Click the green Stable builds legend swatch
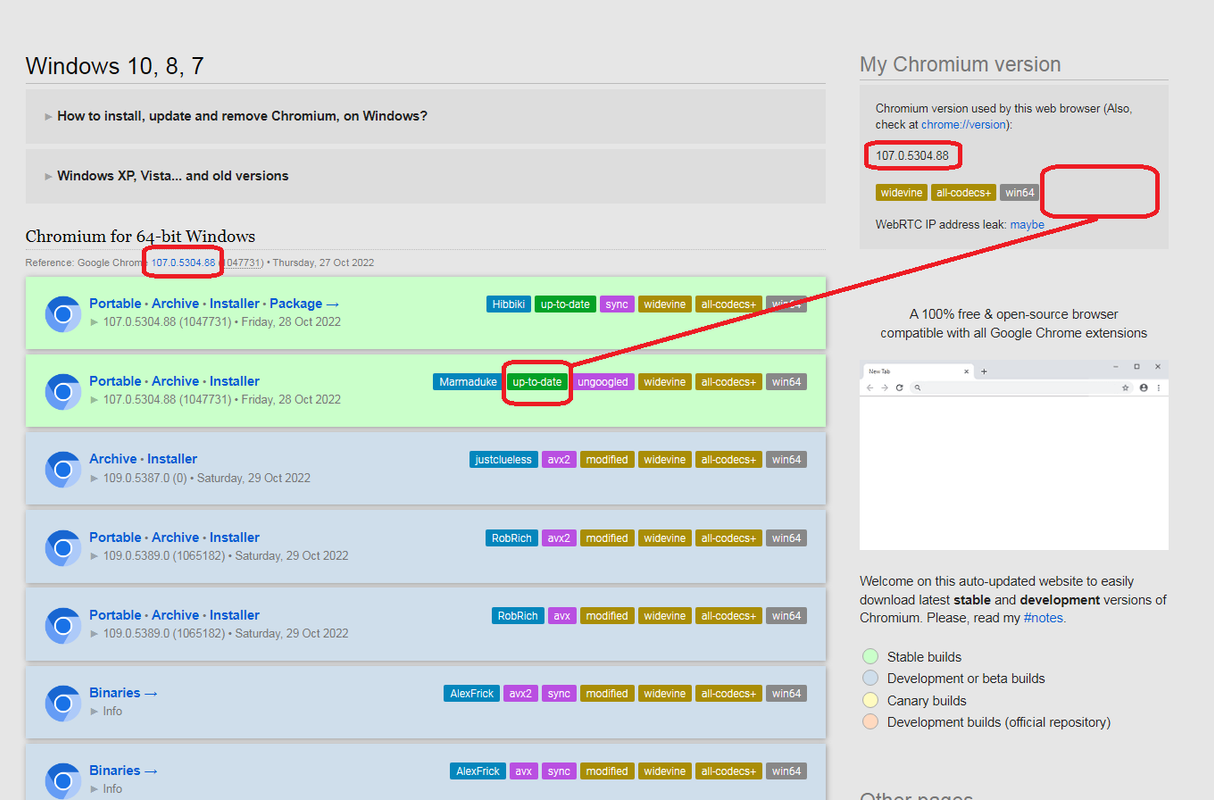Screen dimensions: 1214x800 pos(870,657)
